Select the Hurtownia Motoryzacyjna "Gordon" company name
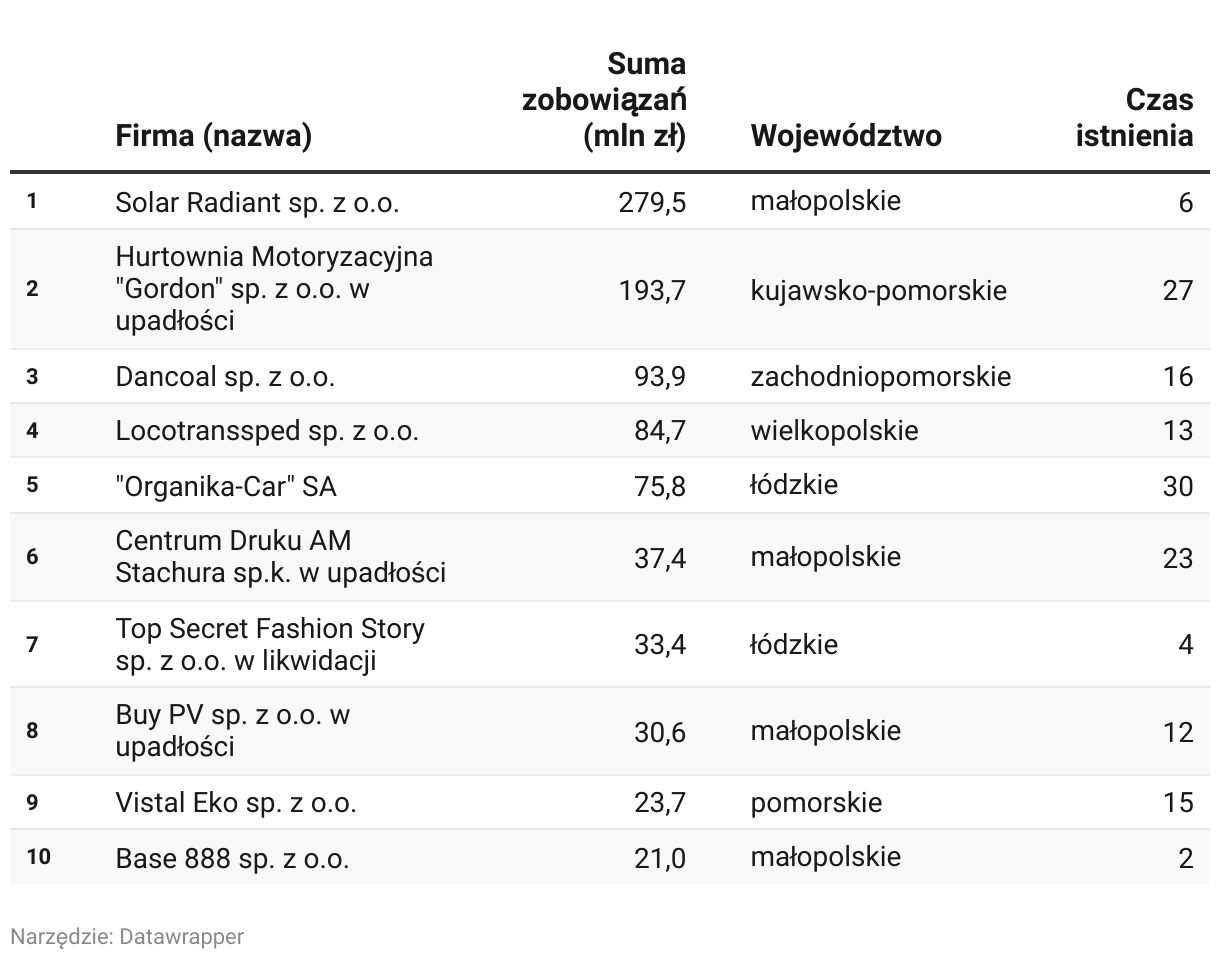The width and height of the screenshot is (1220, 960). pyautogui.click(x=275, y=289)
